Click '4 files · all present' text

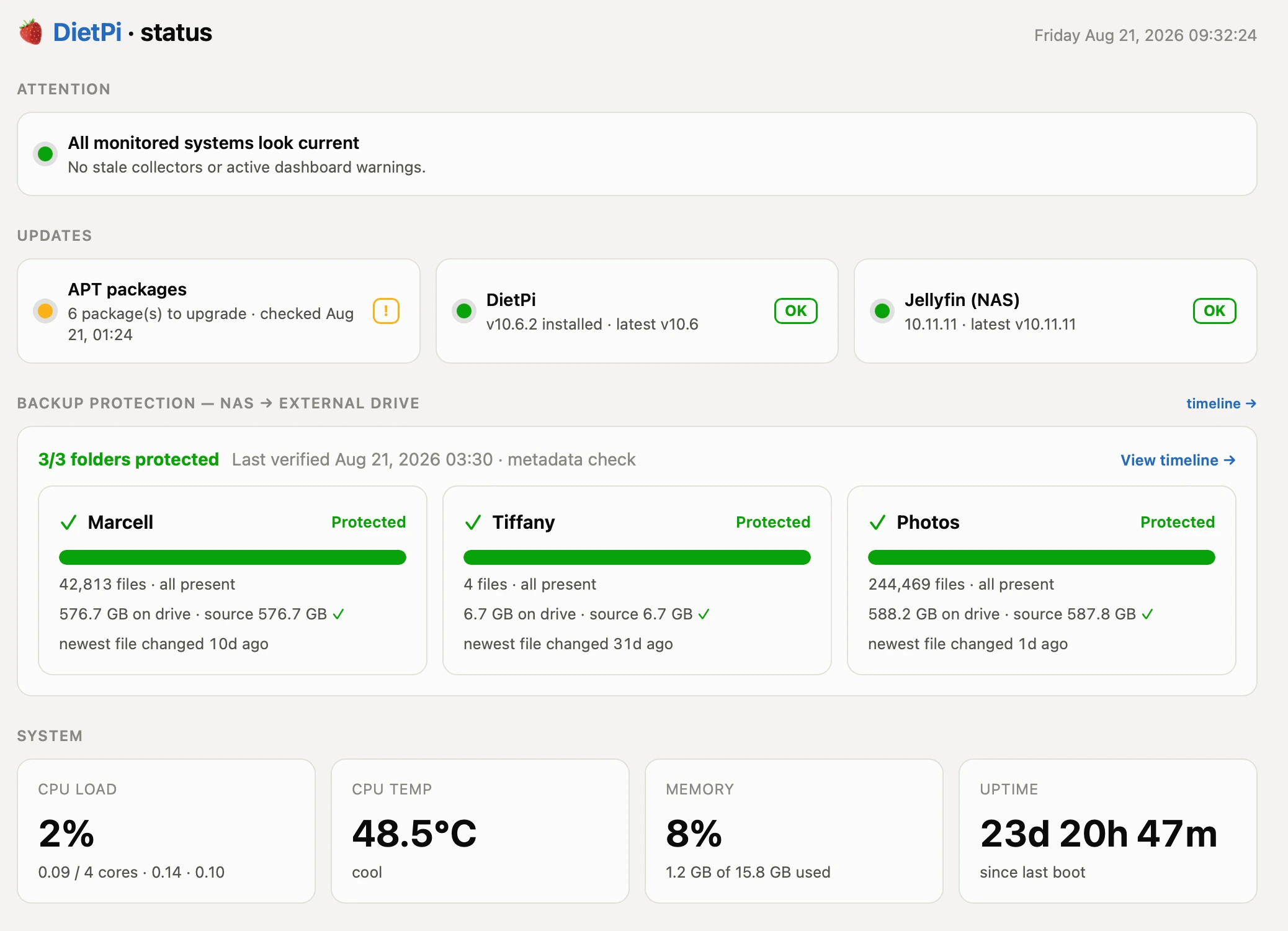pos(530,584)
